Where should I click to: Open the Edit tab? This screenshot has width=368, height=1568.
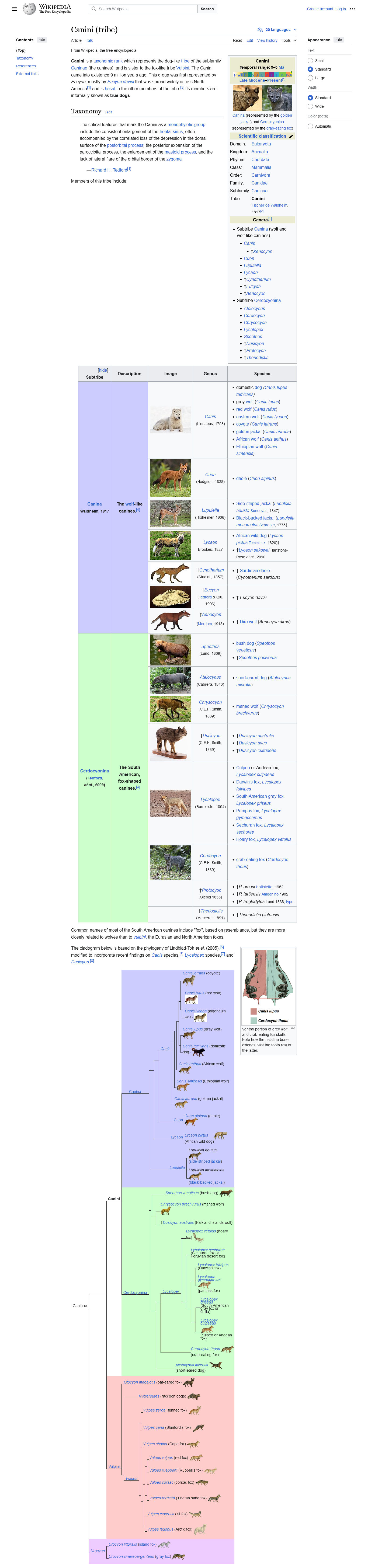point(250,40)
